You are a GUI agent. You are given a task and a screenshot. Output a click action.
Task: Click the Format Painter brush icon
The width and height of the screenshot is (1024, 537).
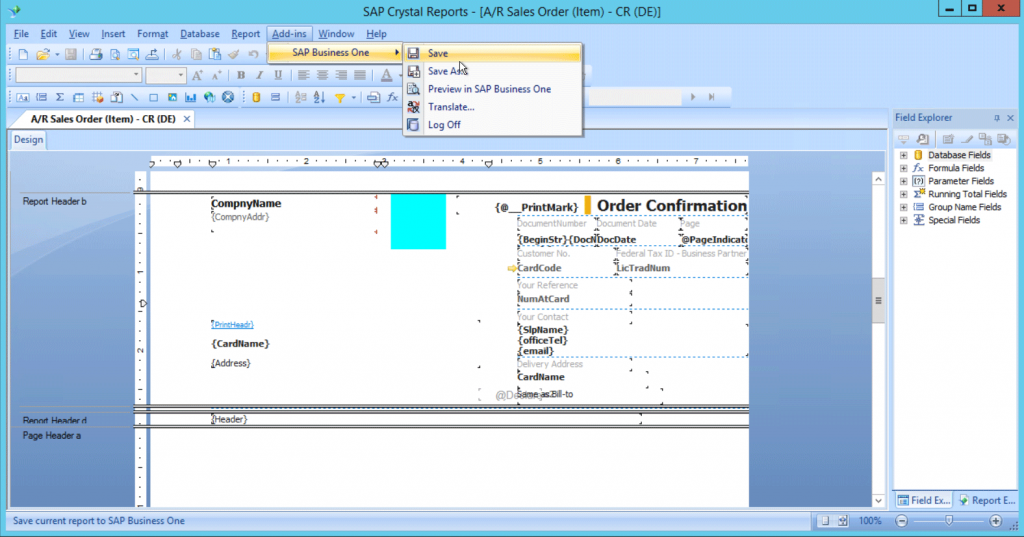[234, 55]
